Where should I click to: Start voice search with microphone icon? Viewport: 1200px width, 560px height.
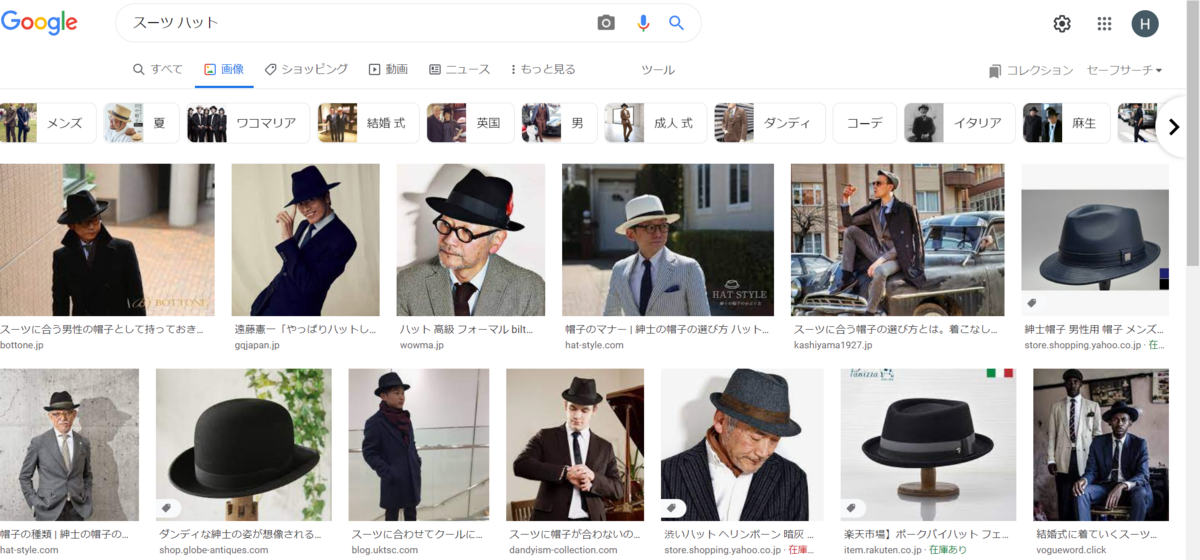[x=643, y=23]
